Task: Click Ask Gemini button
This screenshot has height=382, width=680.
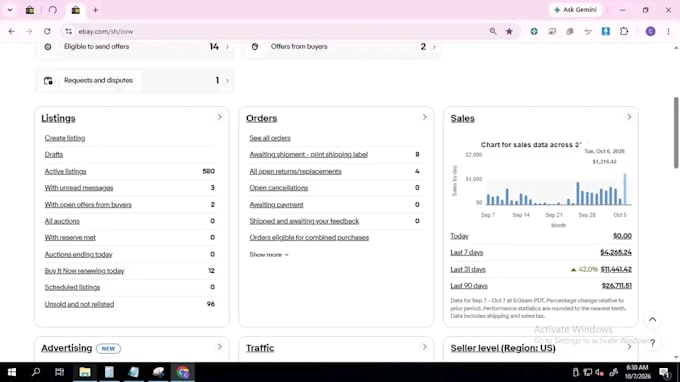Action: 575,10
